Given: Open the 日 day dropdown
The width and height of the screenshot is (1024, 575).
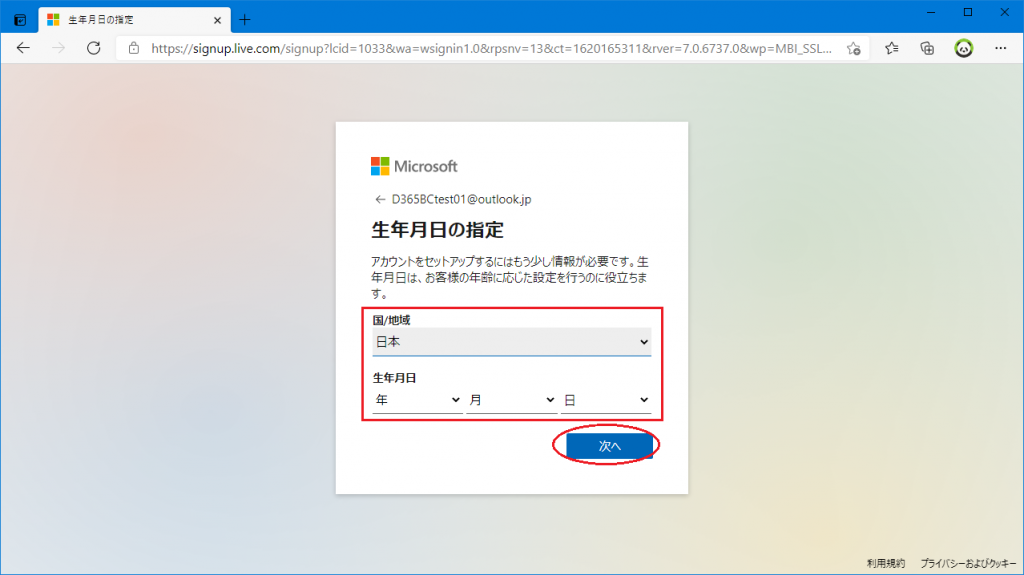Looking at the screenshot, I should 606,400.
